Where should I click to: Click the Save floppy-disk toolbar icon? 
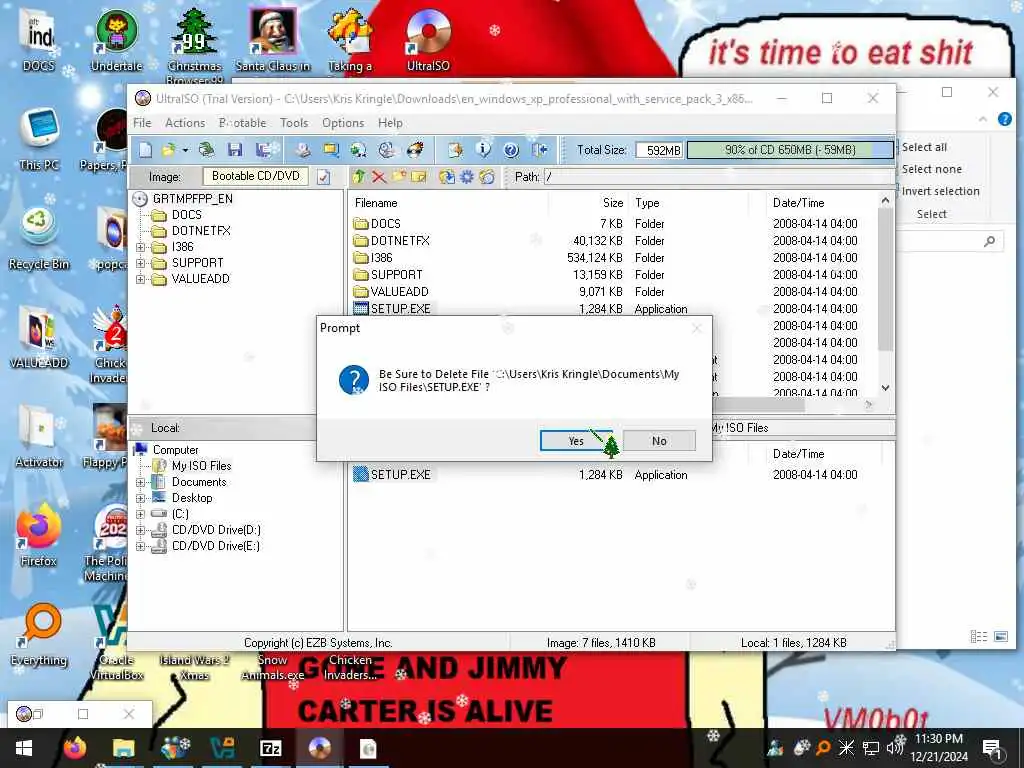[235, 150]
